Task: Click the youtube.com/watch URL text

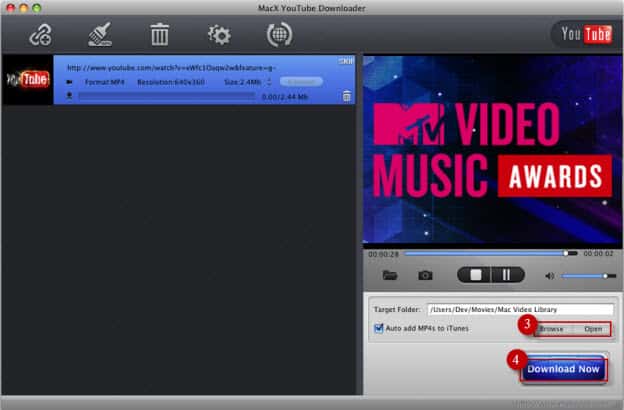Action: tap(171, 68)
